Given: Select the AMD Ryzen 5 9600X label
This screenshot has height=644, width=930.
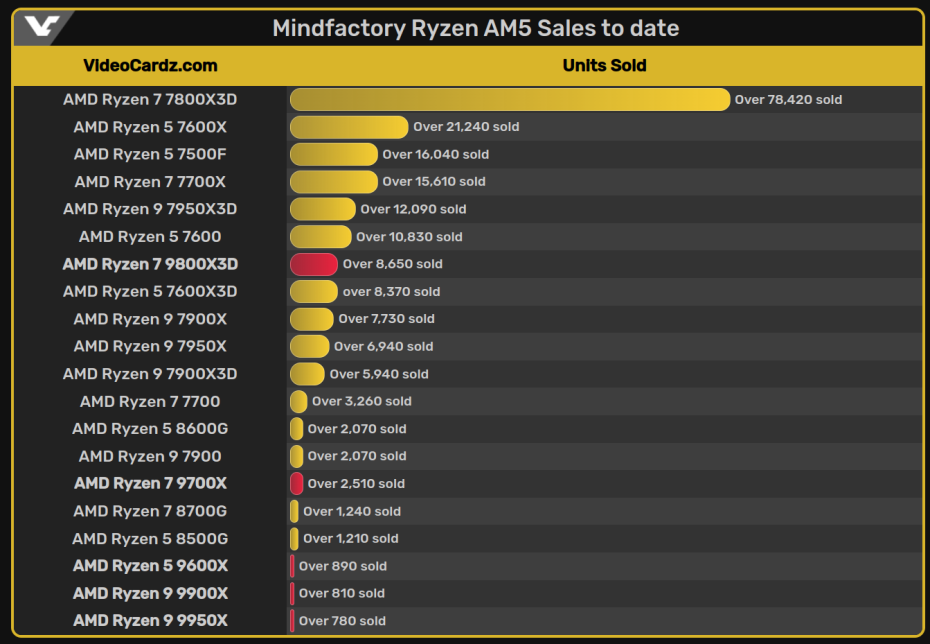Looking at the screenshot, I should (150, 566).
